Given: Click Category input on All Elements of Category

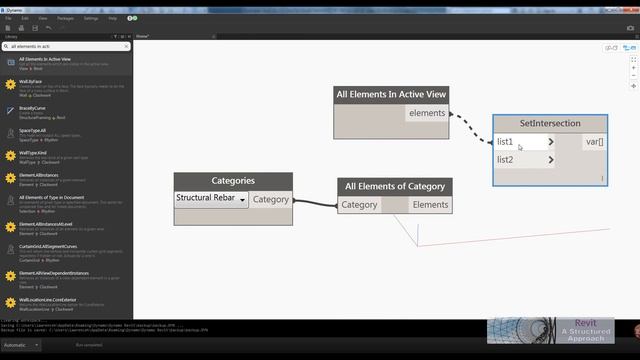Looking at the screenshot, I should point(359,204).
